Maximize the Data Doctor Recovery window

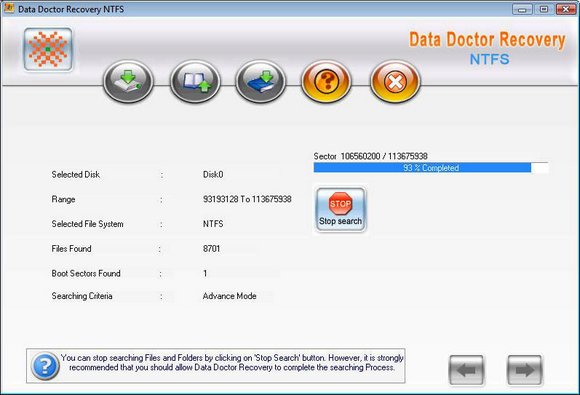click(x=543, y=9)
